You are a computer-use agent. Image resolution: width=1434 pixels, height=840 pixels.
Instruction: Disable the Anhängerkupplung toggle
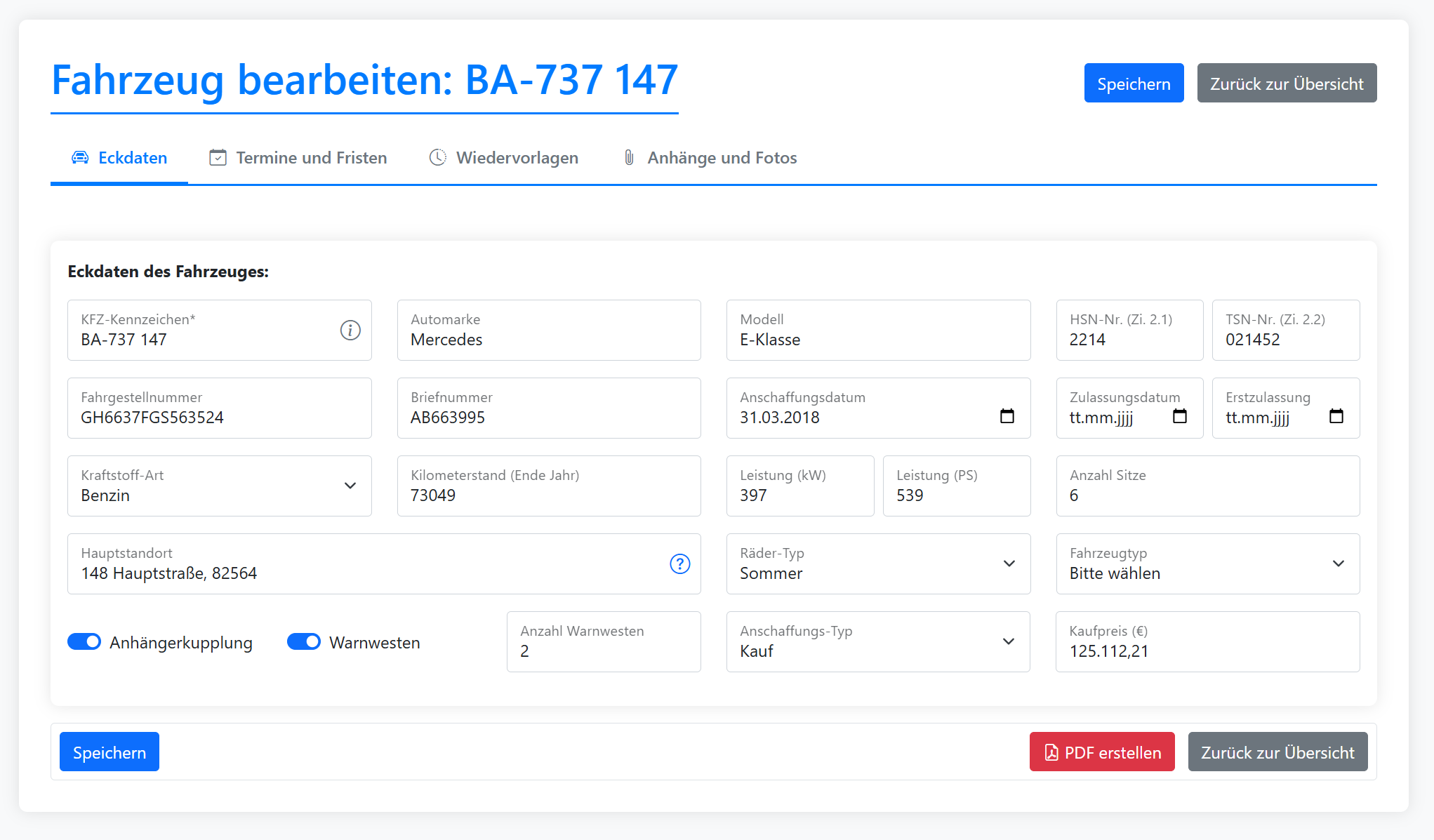pos(84,641)
